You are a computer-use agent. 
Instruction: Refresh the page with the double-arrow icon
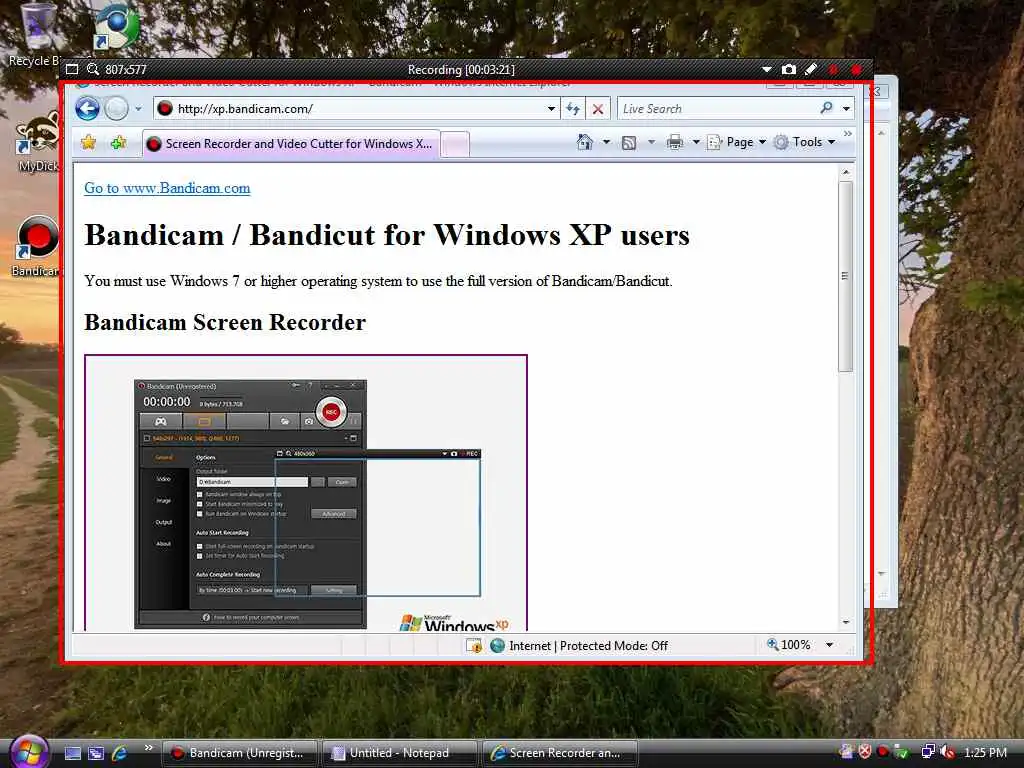pyautogui.click(x=573, y=108)
